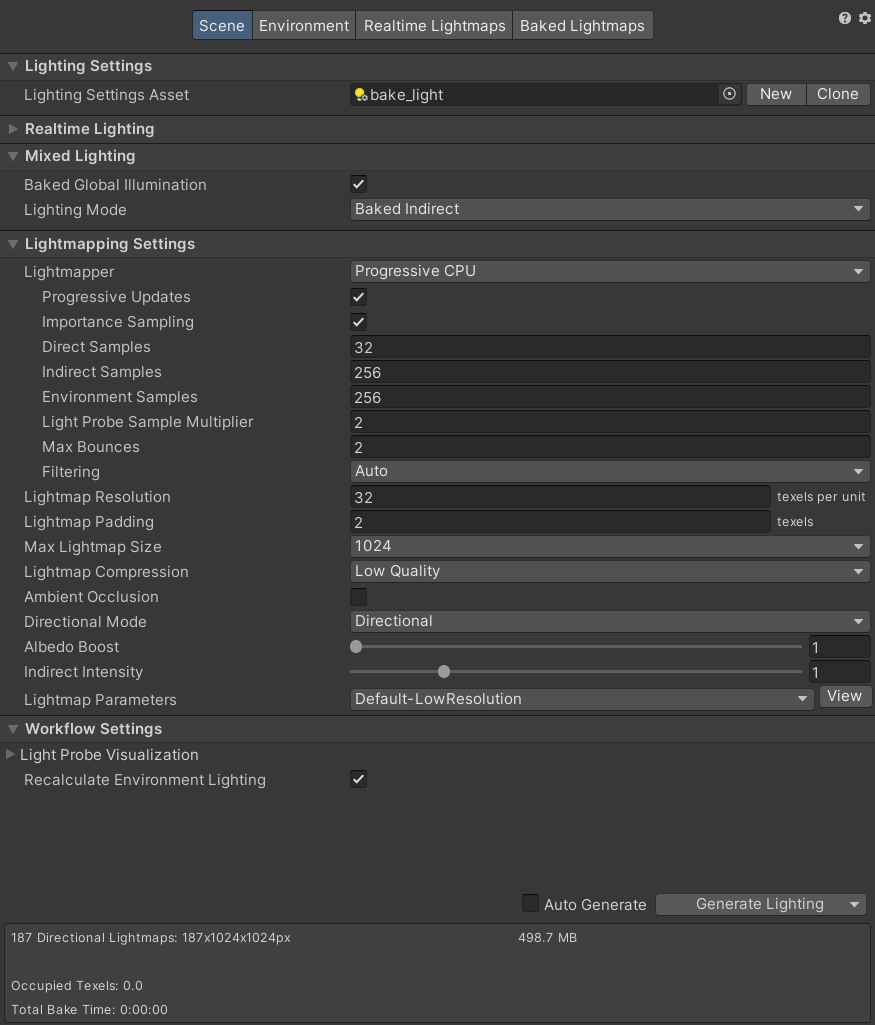Toggle Baked Global Illumination checkbox
The height and width of the screenshot is (1025, 875).
click(x=358, y=184)
